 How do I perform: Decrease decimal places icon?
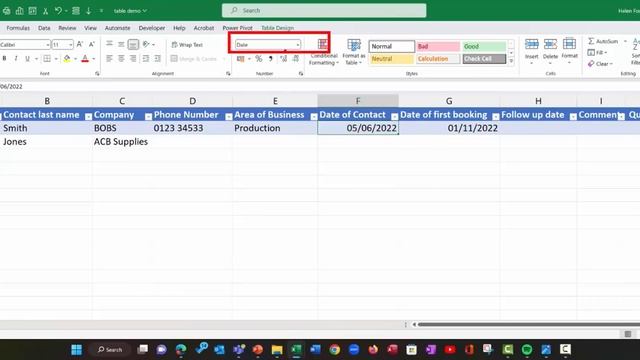[296, 59]
